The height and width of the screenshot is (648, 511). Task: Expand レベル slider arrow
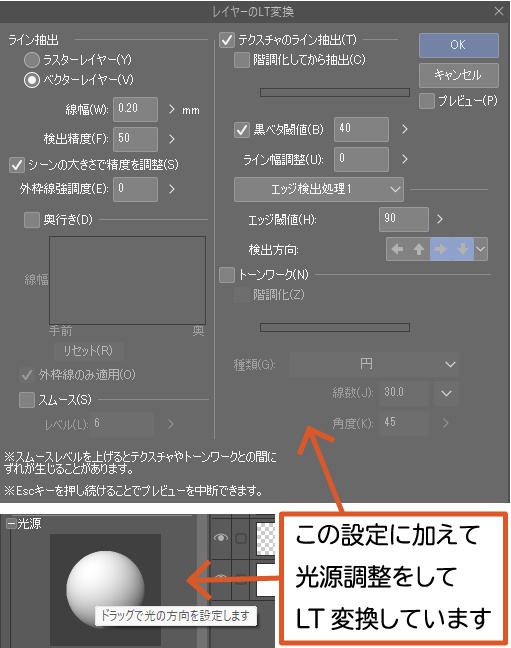click(x=171, y=424)
